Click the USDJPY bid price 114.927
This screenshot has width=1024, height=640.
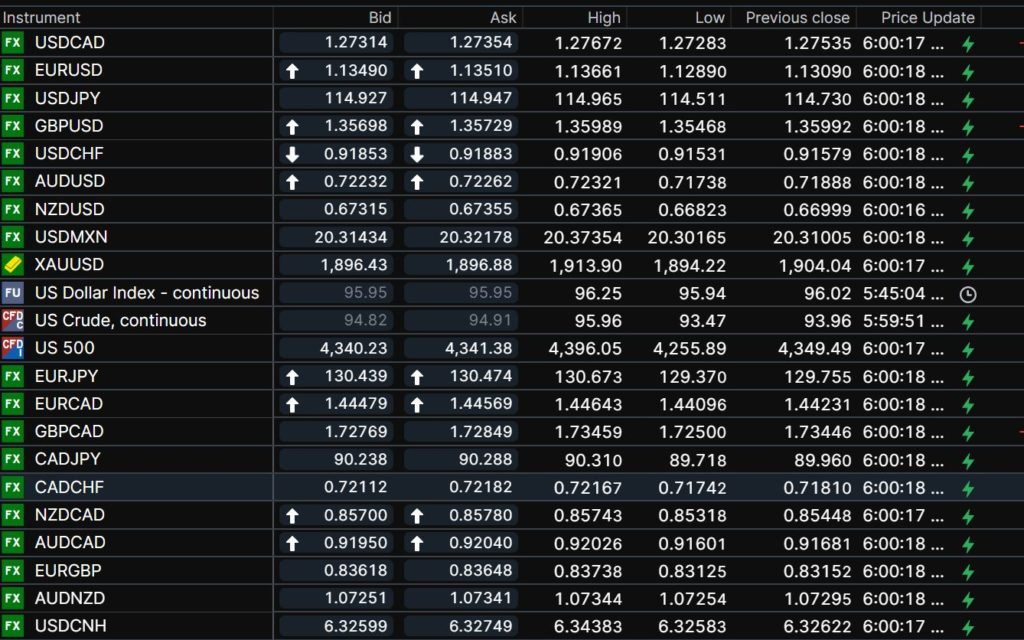pyautogui.click(x=355, y=98)
